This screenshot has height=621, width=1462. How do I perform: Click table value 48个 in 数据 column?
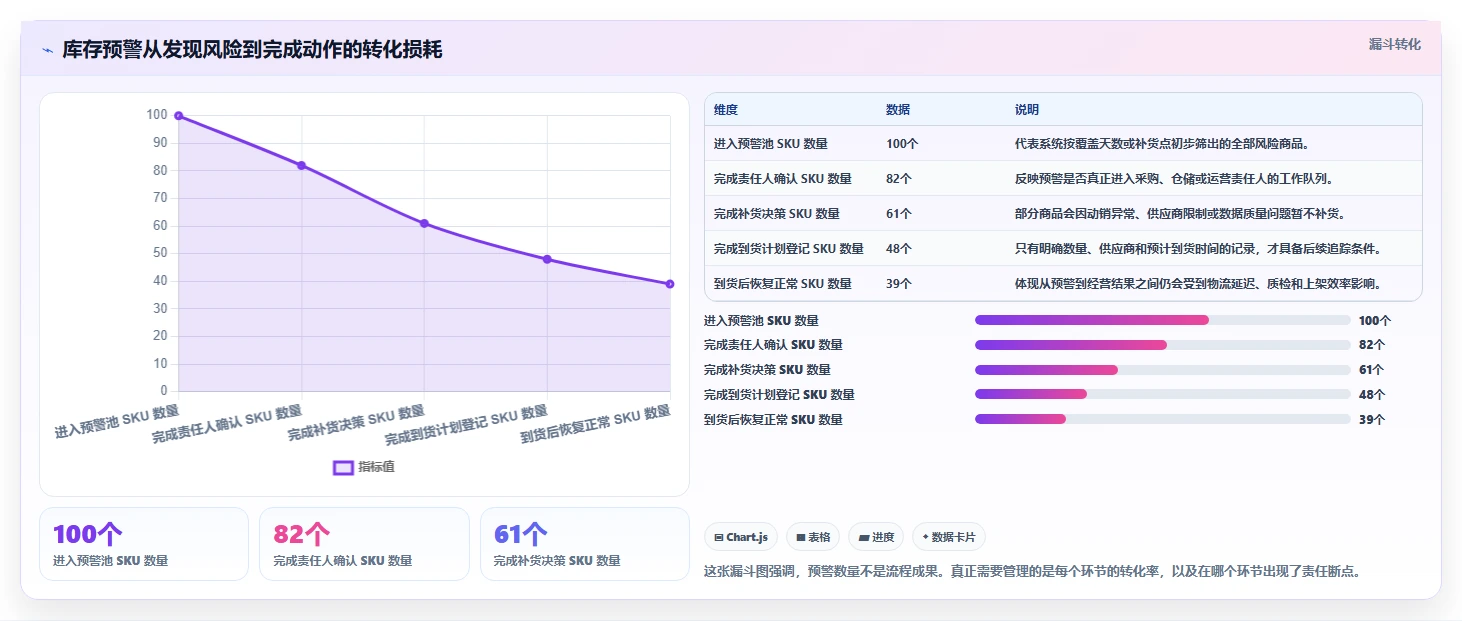coord(899,249)
